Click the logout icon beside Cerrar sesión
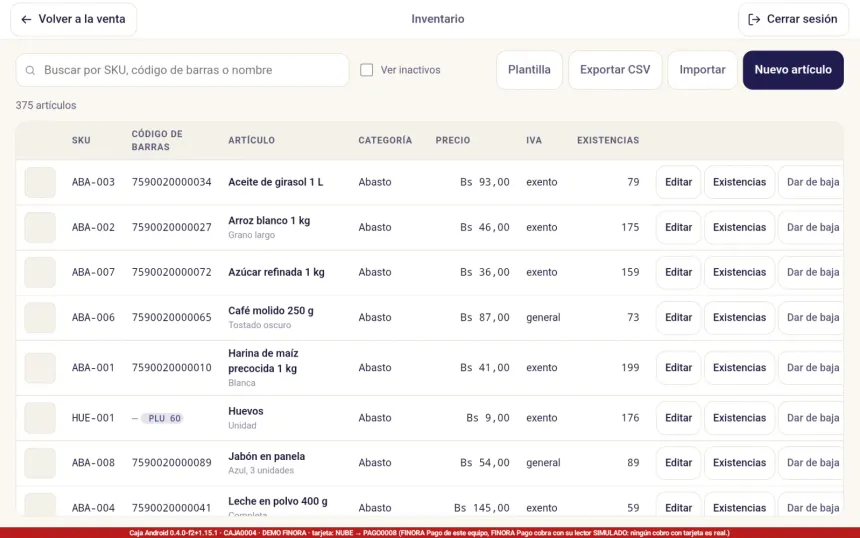The height and width of the screenshot is (538, 860). [754, 19]
